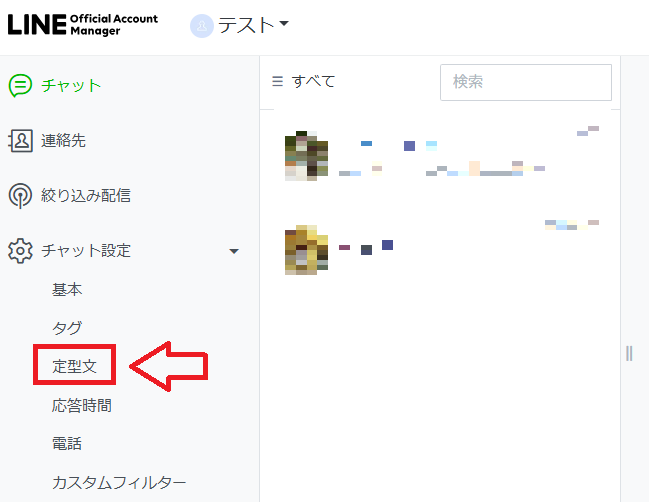Open the すべて chat filter

click(313, 81)
